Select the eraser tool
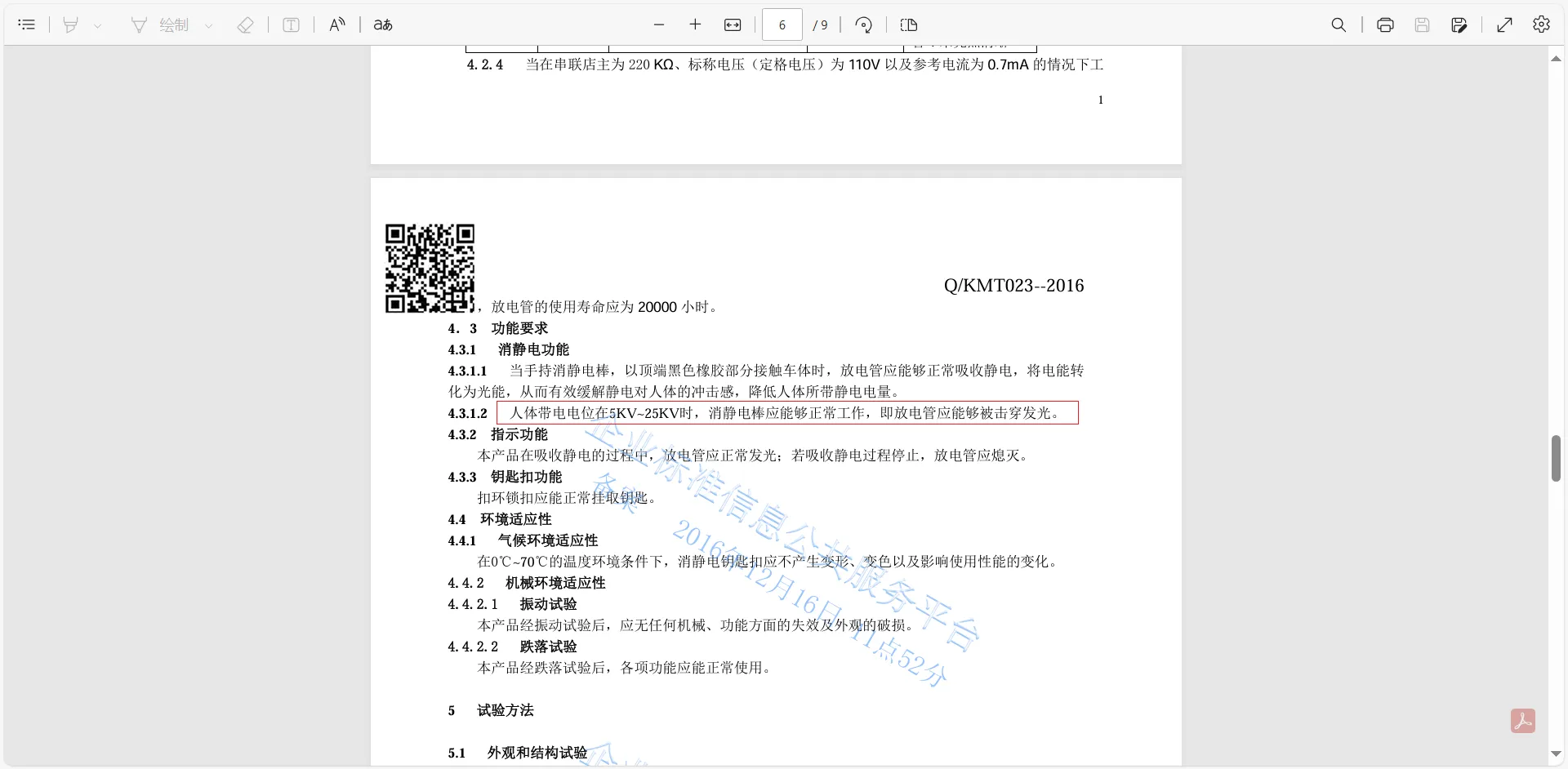 tap(245, 24)
